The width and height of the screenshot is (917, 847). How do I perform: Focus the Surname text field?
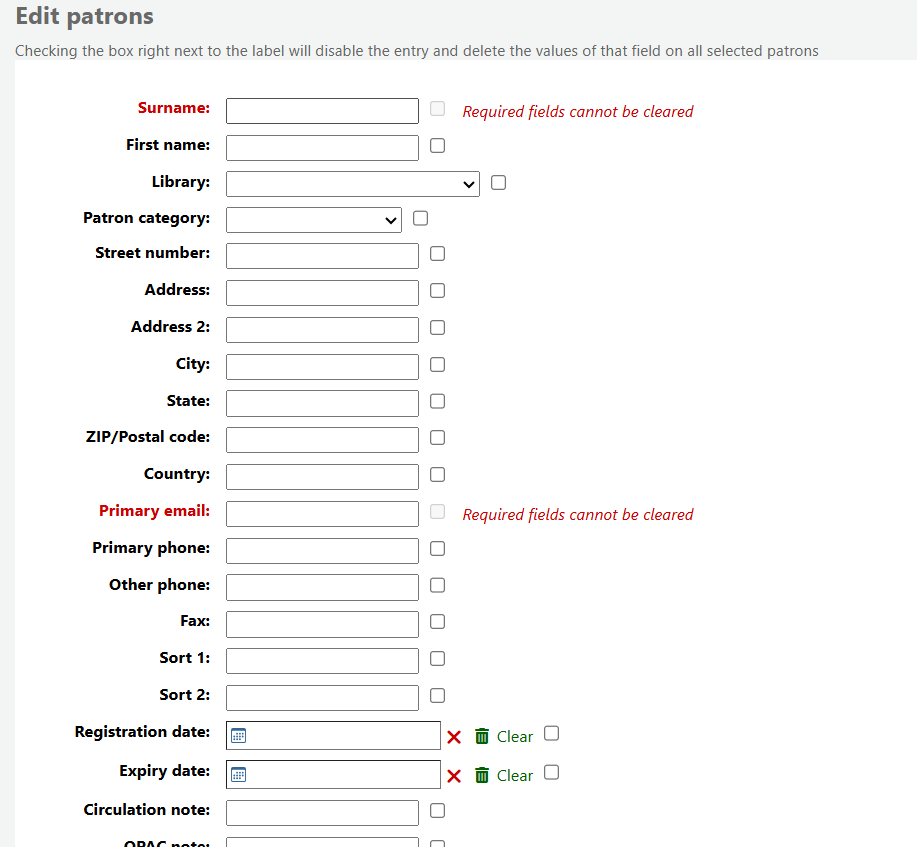pos(322,111)
